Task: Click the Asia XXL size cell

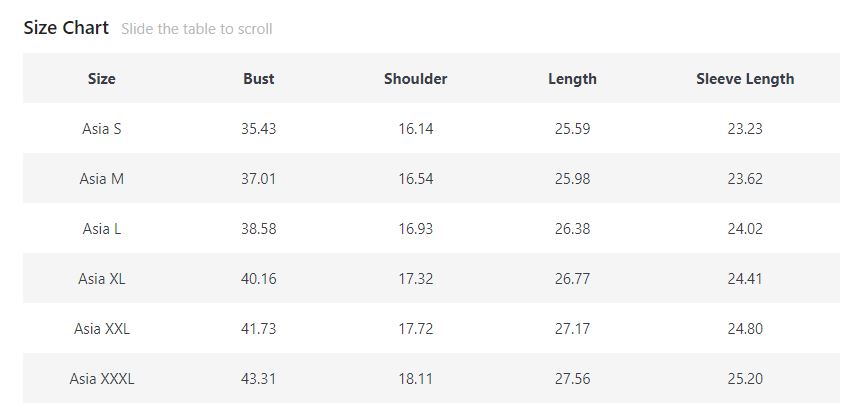Action: pos(102,329)
